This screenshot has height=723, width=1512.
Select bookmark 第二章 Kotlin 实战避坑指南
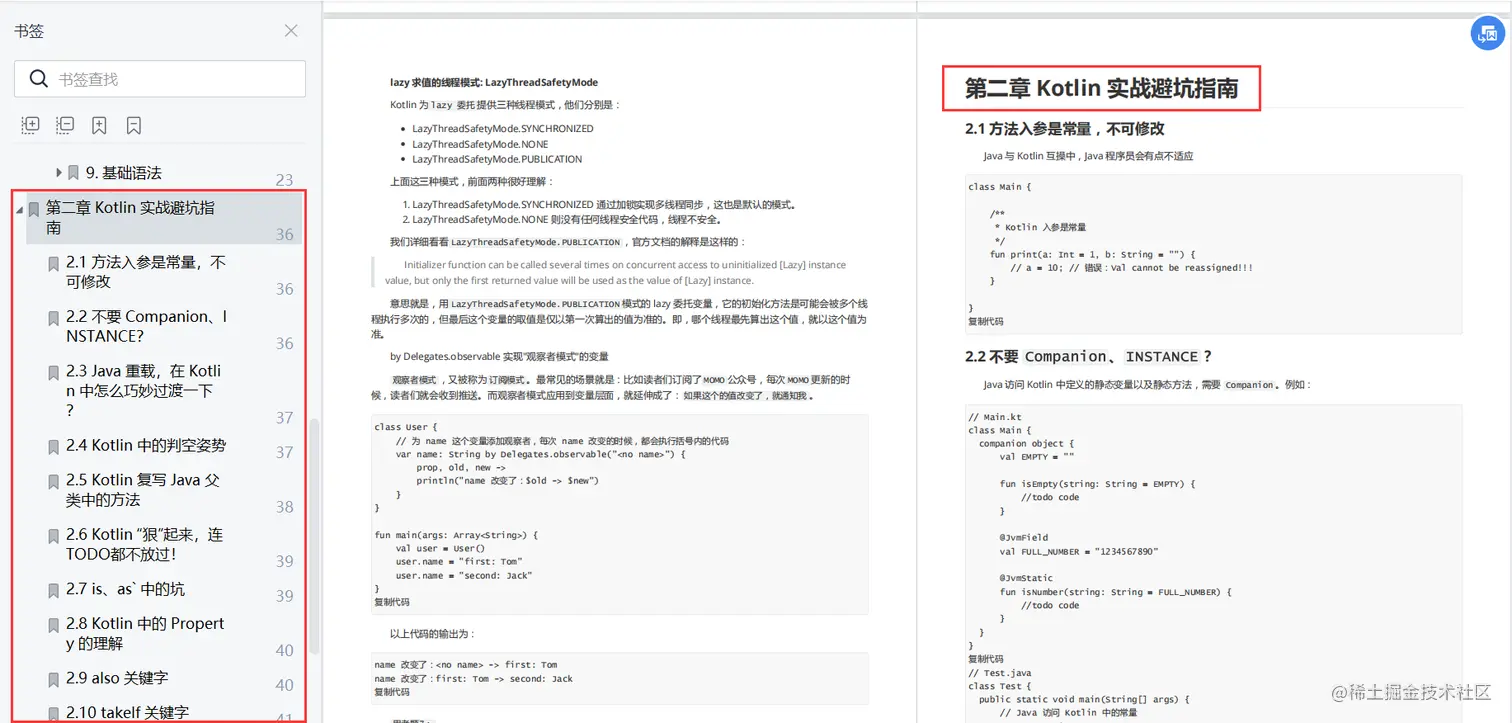tap(130, 218)
